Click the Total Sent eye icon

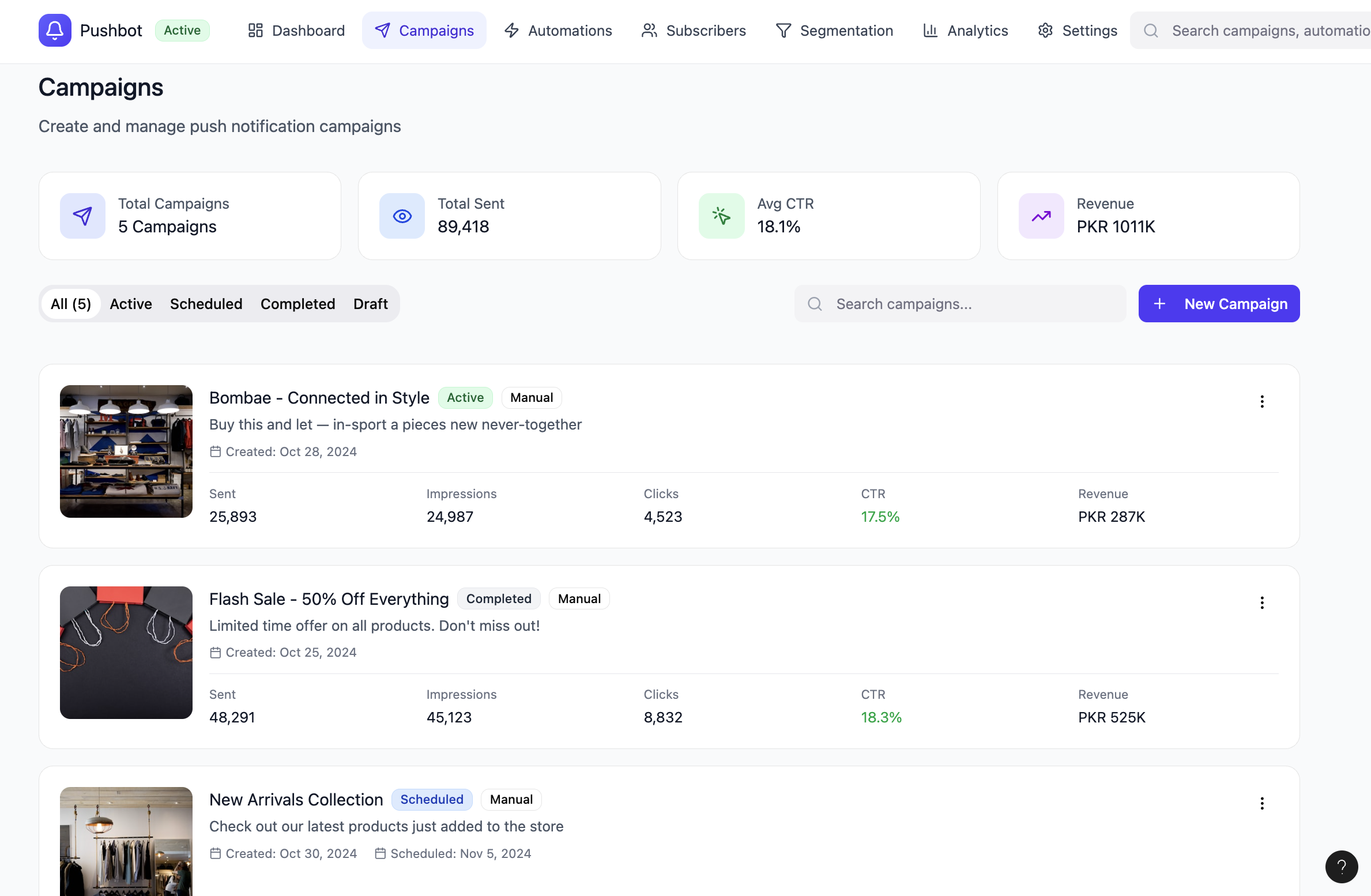402,216
